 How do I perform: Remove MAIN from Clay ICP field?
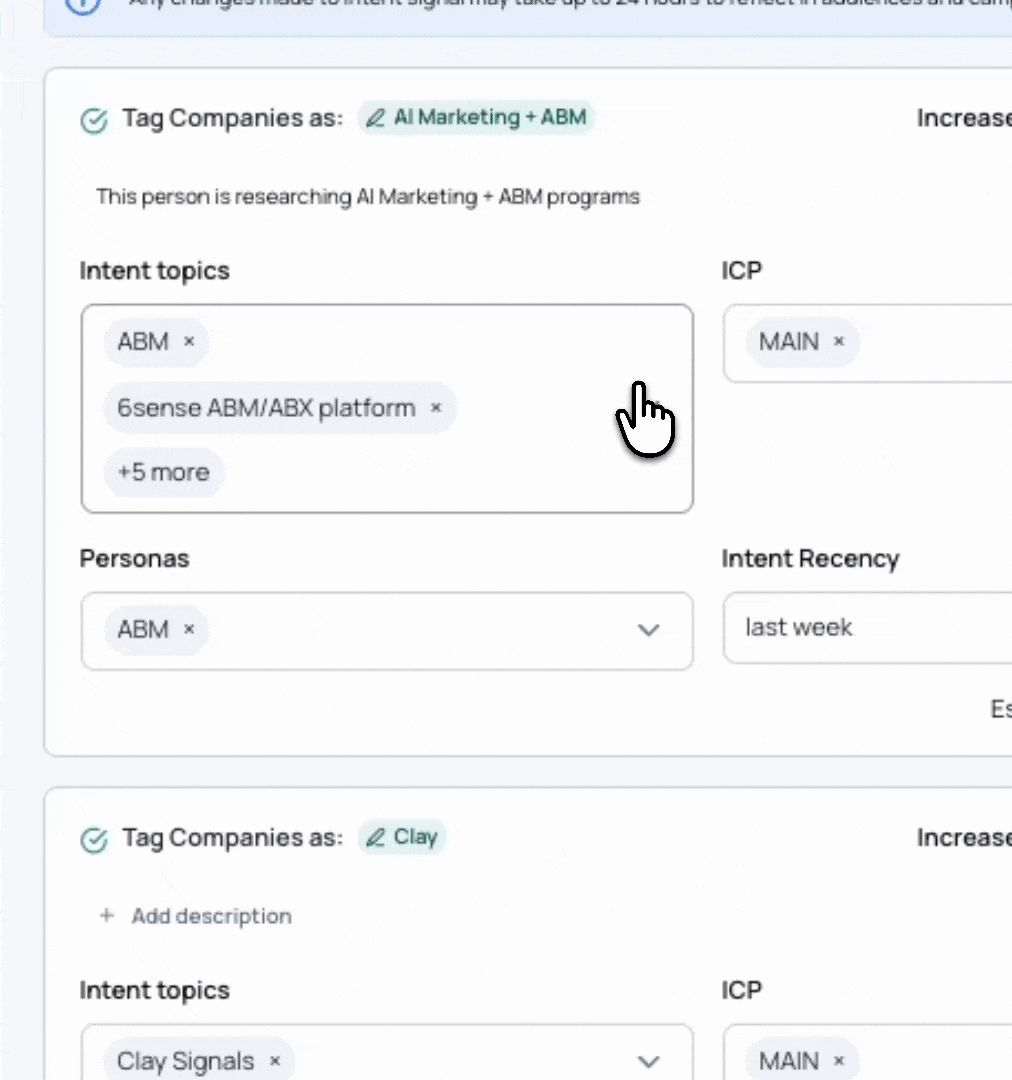tap(838, 1061)
